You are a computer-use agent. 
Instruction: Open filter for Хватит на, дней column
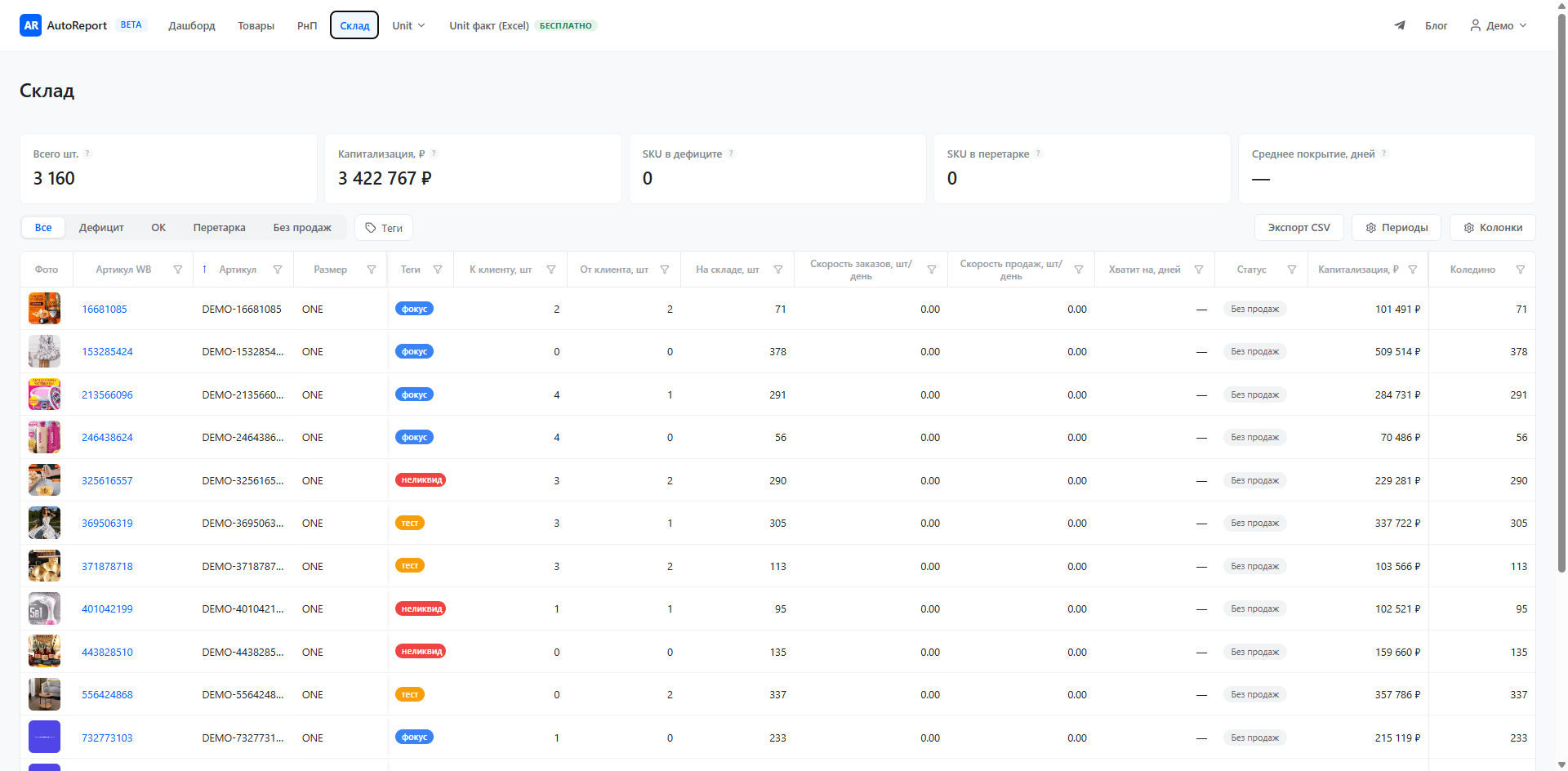1199,270
